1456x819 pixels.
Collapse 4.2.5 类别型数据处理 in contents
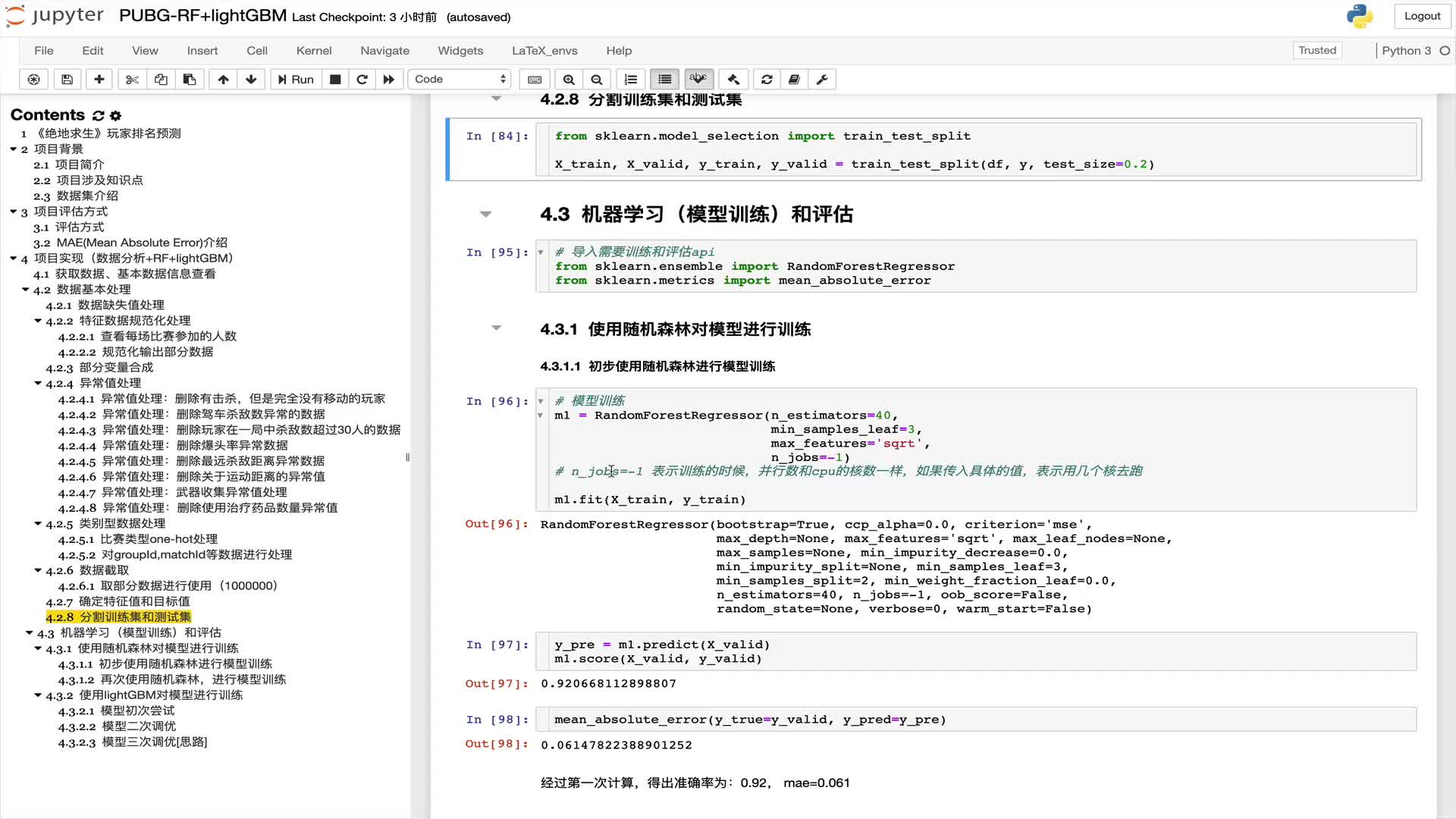38,523
